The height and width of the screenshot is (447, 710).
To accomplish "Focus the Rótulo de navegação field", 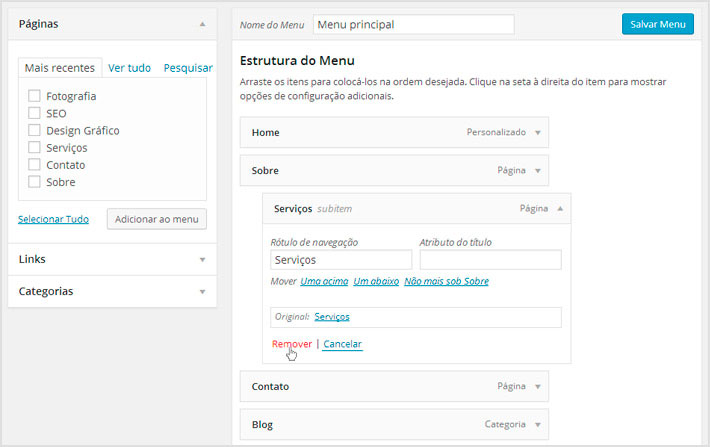I will [341, 260].
